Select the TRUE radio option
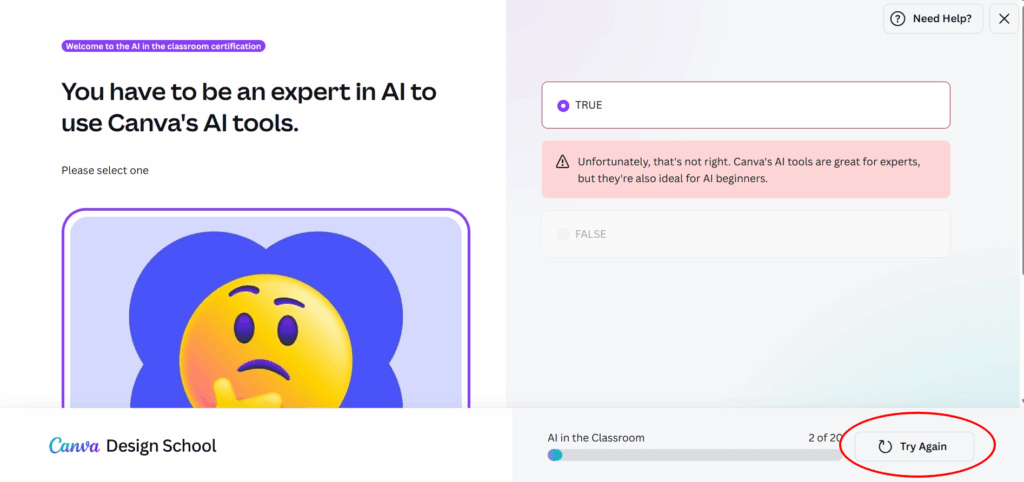 563,105
